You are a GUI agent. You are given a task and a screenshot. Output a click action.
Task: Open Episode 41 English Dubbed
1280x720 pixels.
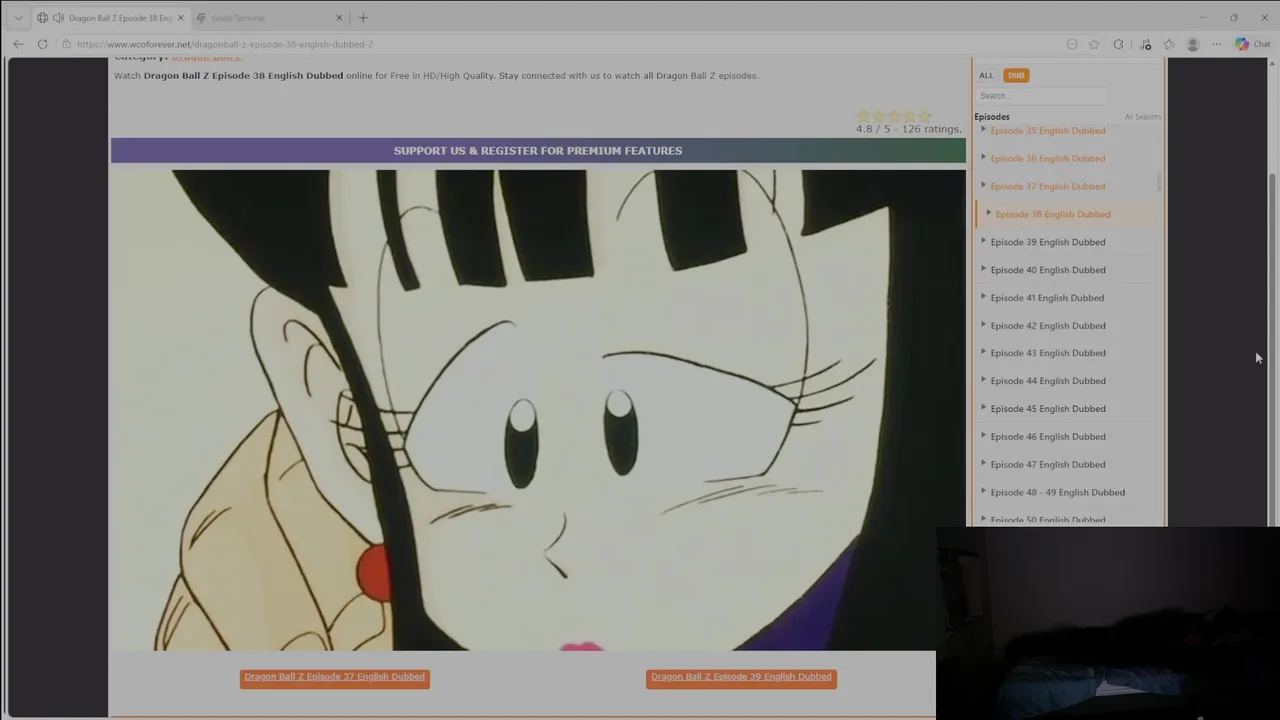point(1047,298)
